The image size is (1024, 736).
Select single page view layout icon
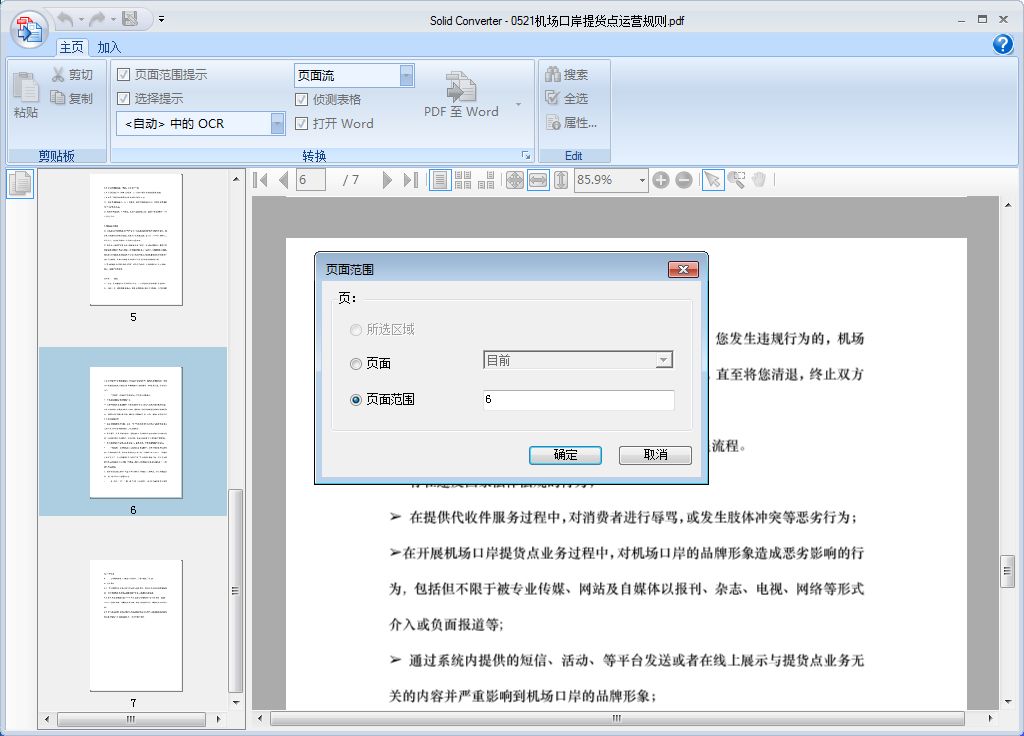click(x=440, y=180)
